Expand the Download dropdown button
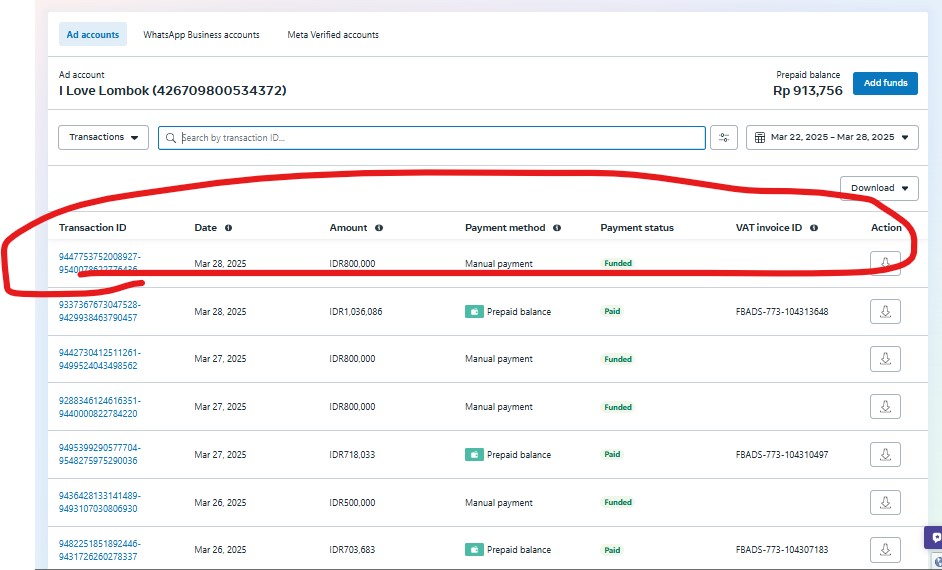Screen dimensions: 942x570 tap(879, 188)
